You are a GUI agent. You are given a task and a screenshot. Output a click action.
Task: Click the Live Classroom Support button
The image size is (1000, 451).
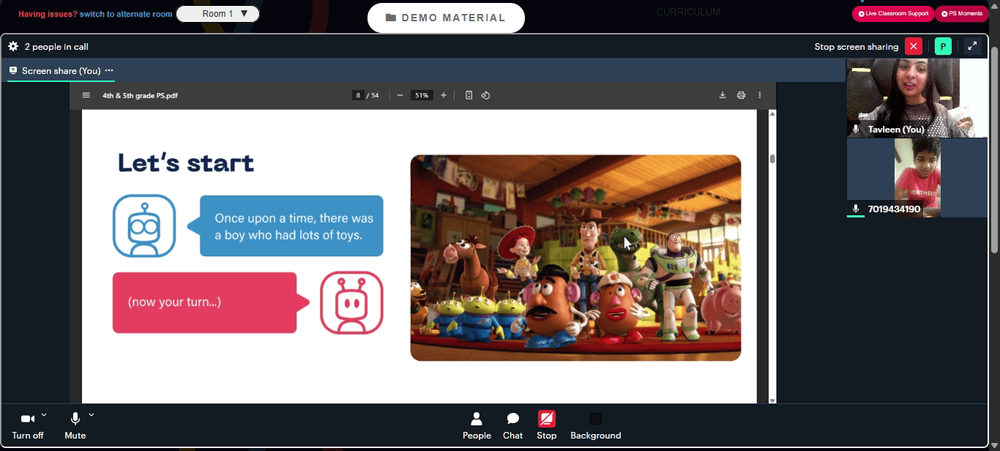tap(893, 13)
